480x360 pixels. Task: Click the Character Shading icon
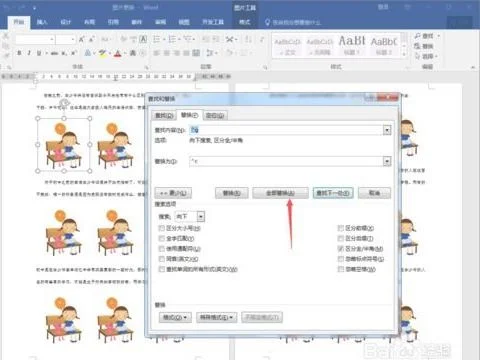133,53
